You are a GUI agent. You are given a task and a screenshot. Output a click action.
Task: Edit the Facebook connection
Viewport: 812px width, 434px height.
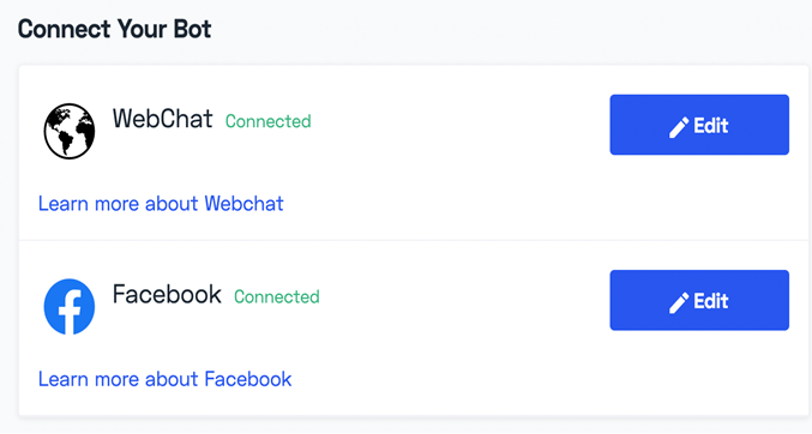(x=699, y=300)
